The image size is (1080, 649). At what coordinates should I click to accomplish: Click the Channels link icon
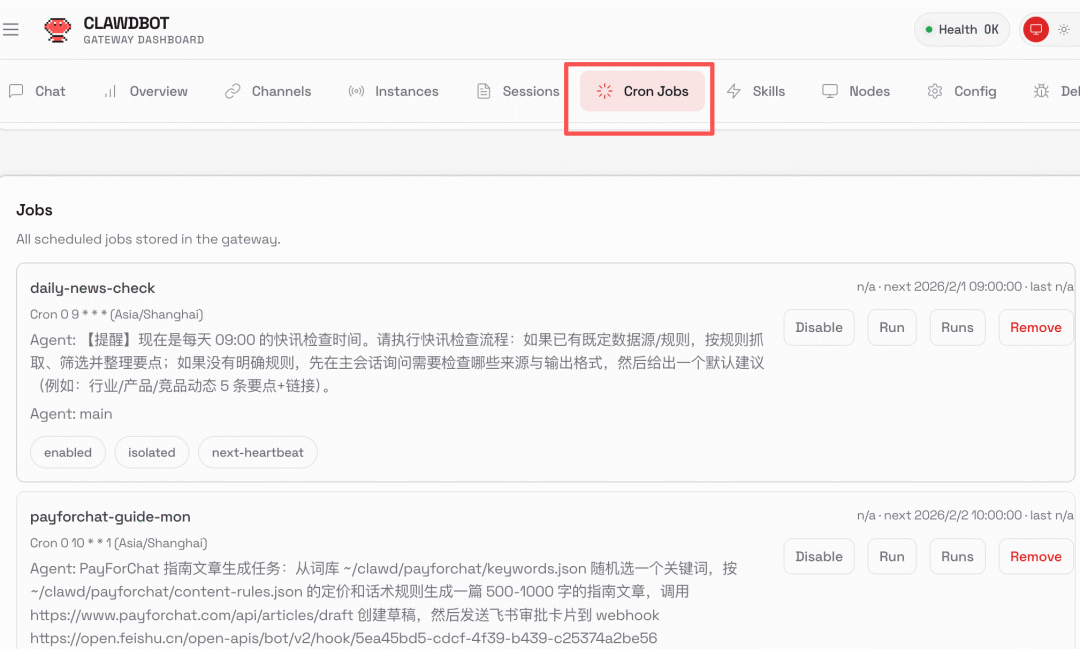coord(233,91)
